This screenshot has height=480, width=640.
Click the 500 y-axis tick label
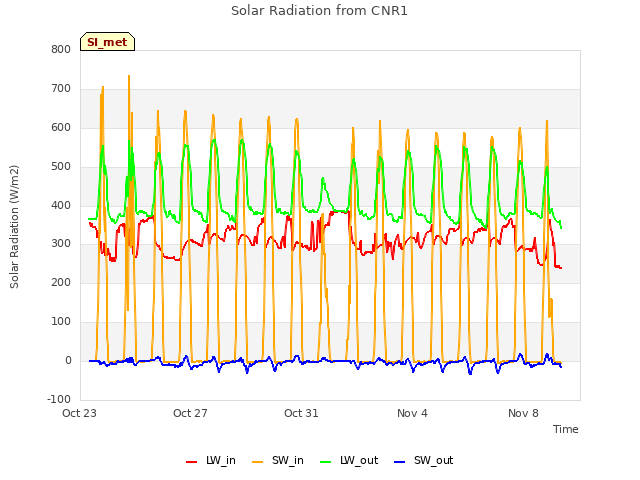point(61,167)
